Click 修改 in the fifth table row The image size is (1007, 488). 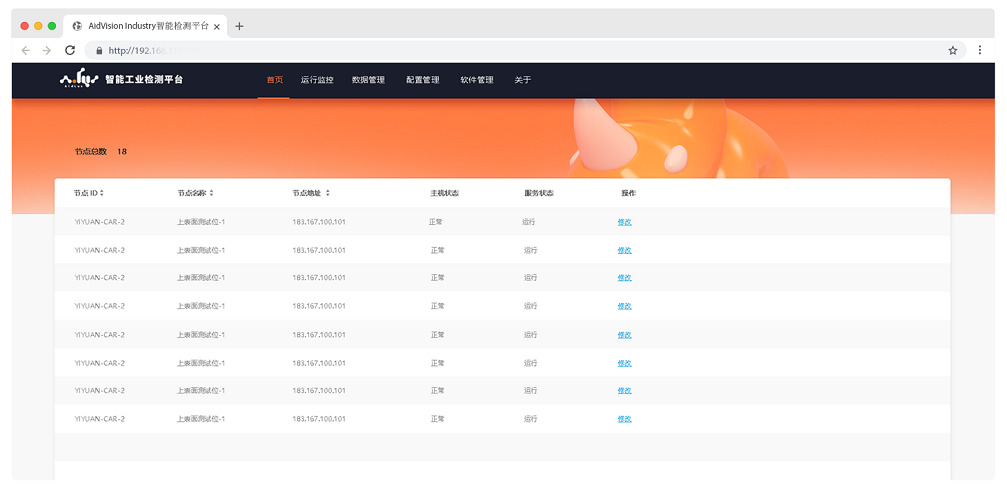click(x=624, y=335)
